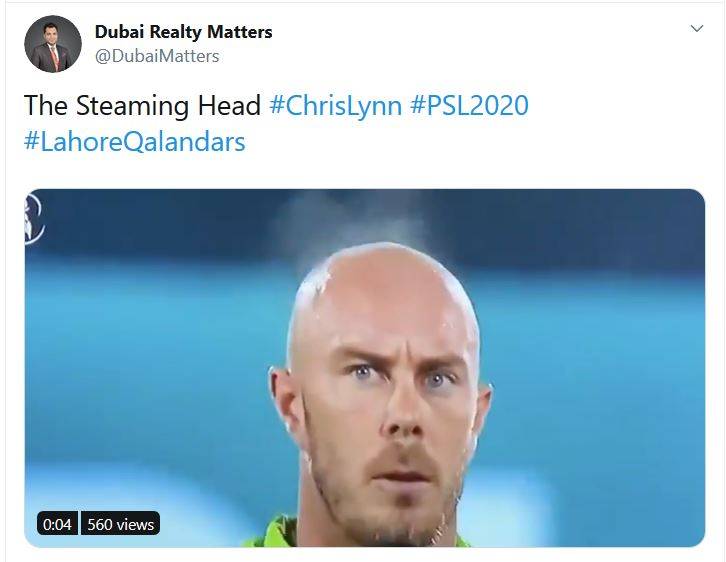Click the red tie in avatar photo
This screenshot has height=562, width=726.
coord(54,56)
